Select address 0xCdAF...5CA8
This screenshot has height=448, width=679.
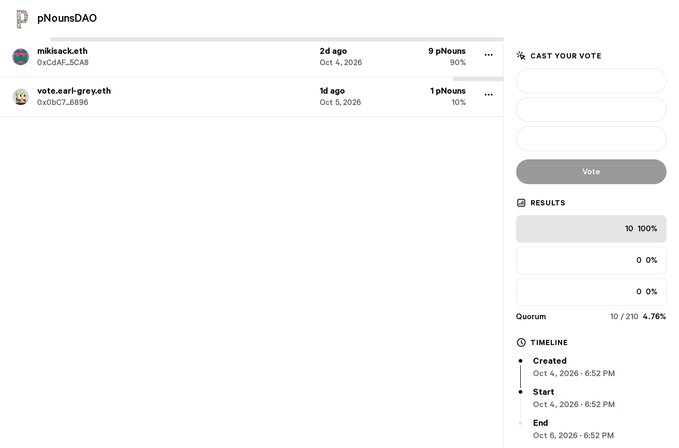point(63,62)
